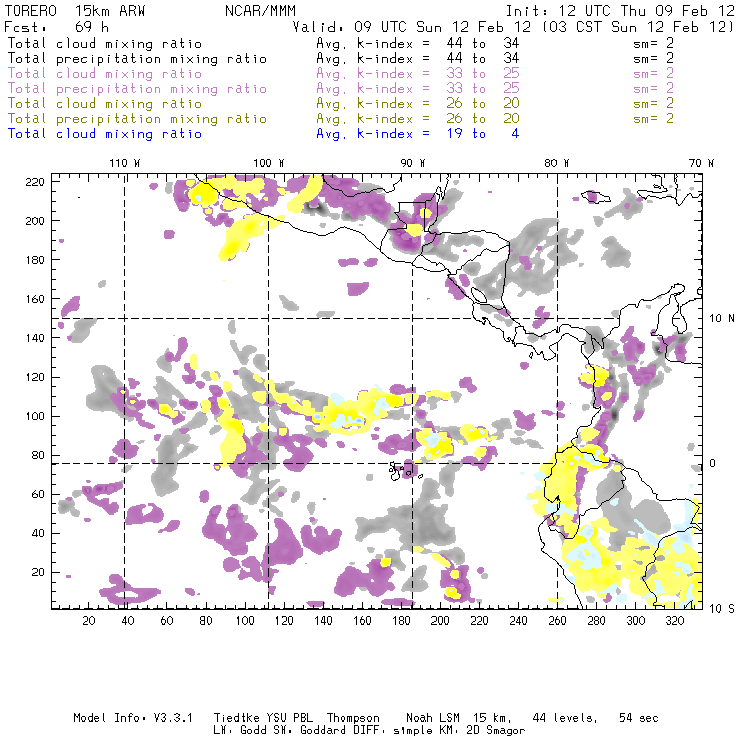The image size is (740, 740).
Task: Click the '180' tick on vertical axis
Action: (x=35, y=260)
